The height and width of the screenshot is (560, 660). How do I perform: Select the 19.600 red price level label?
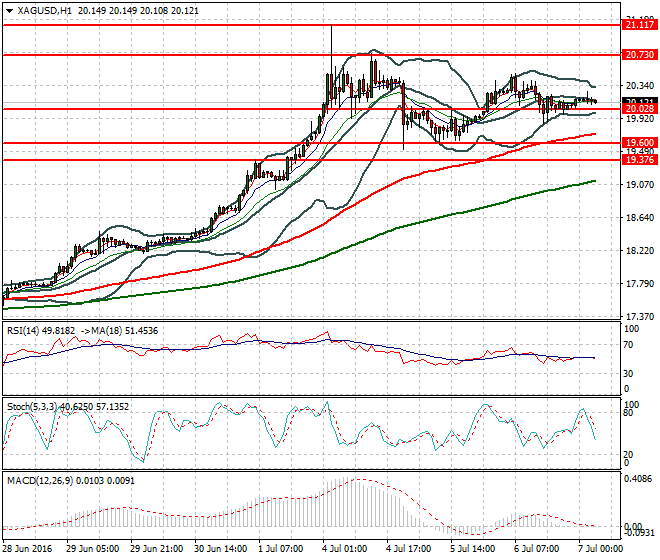click(x=640, y=143)
